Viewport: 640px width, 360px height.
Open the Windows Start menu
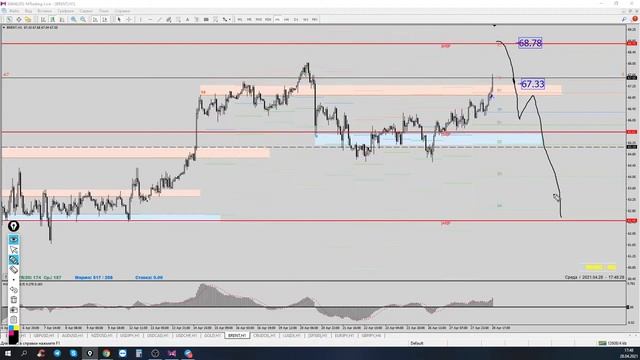[x=7, y=353]
